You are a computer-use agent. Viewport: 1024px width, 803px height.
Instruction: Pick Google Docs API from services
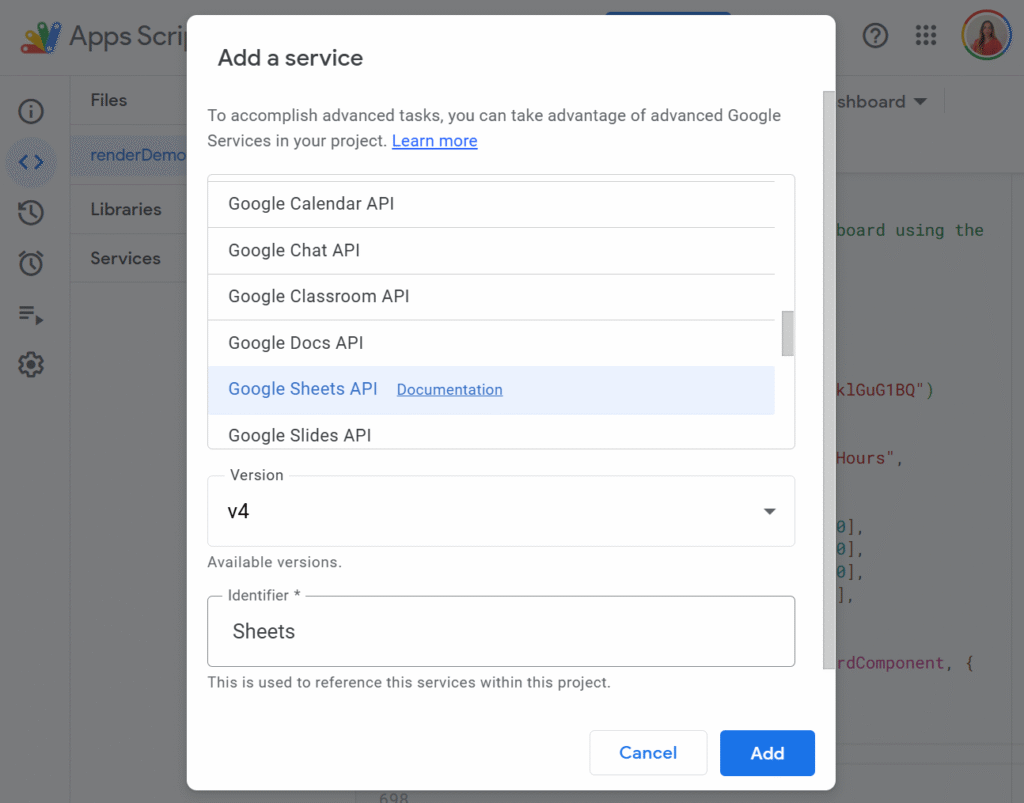[295, 343]
